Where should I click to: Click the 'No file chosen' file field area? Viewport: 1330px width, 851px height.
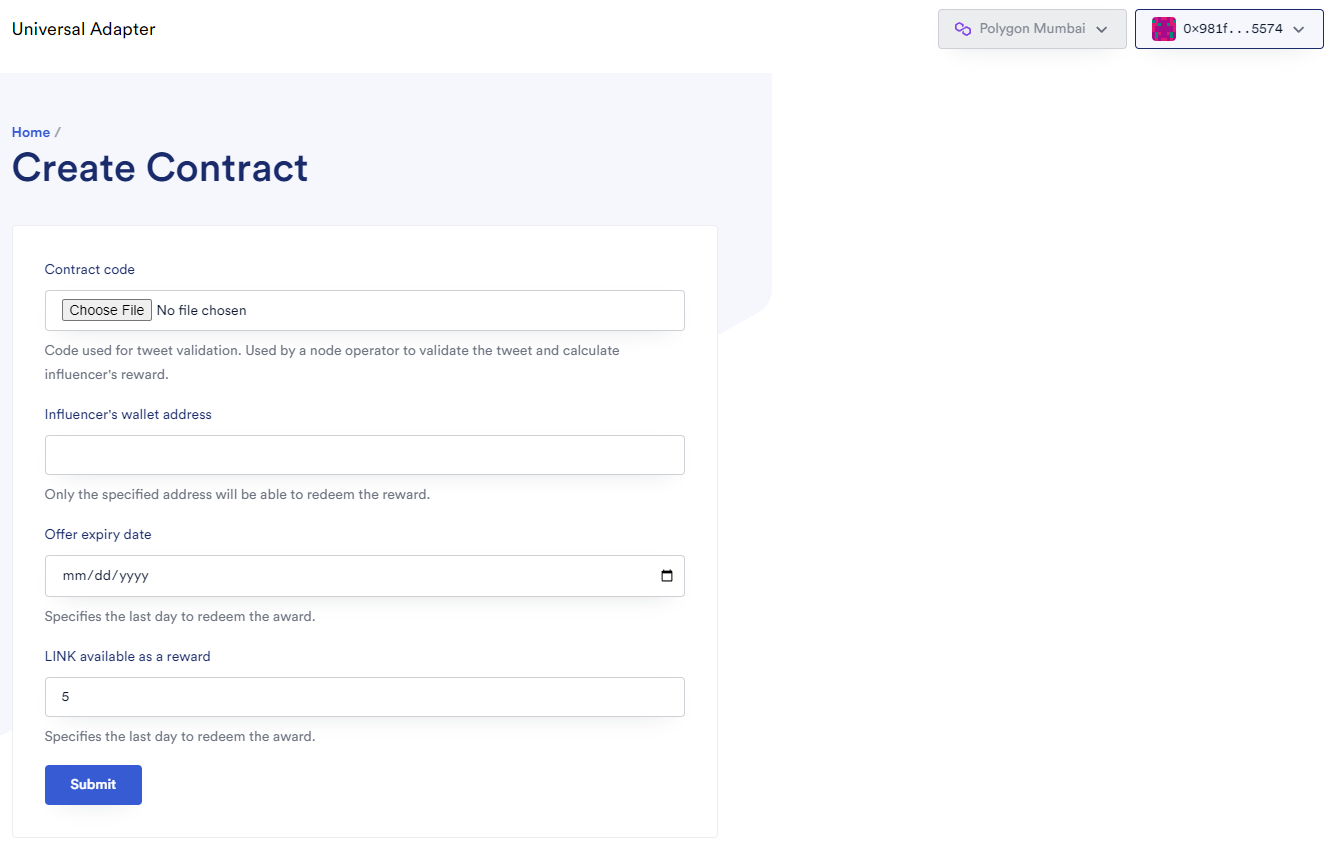coord(201,310)
